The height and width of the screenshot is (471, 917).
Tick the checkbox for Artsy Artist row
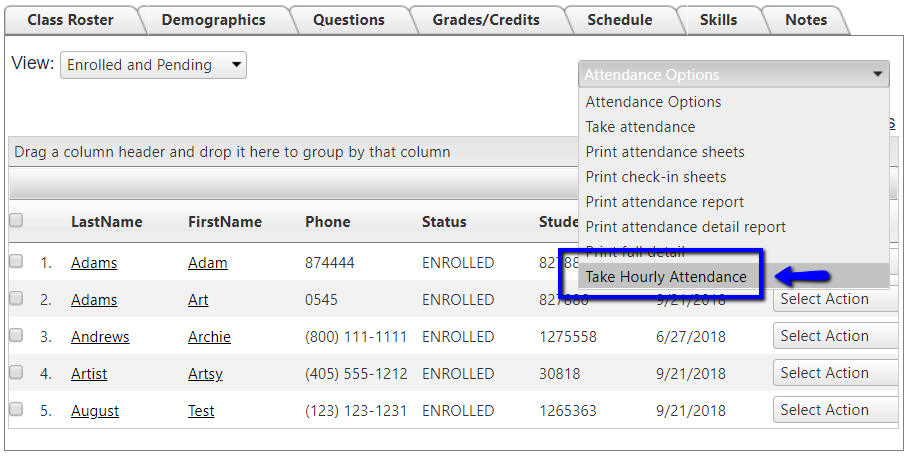(x=16, y=373)
